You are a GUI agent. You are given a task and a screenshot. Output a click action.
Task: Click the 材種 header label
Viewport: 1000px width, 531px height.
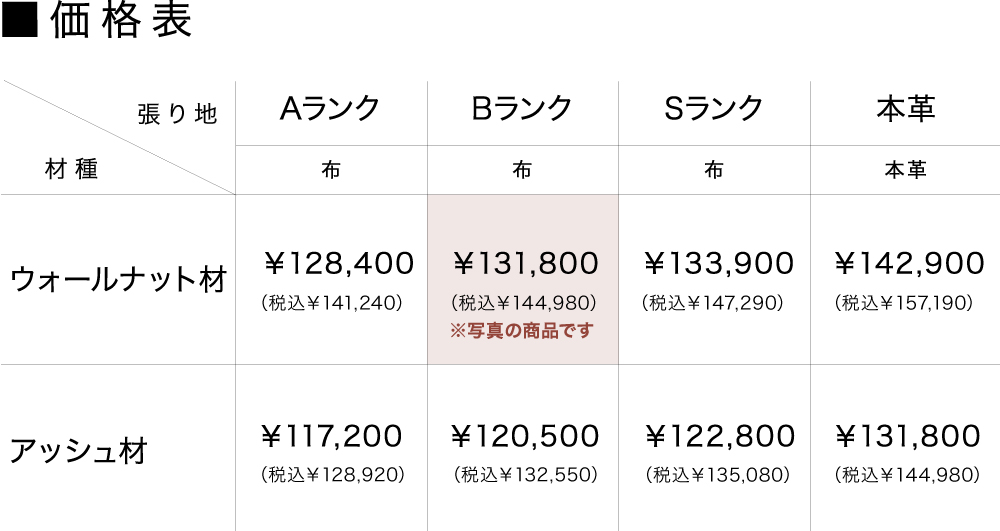click(x=72, y=169)
